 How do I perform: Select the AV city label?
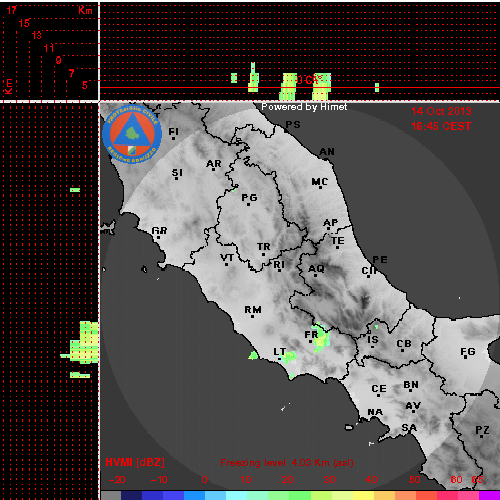click(413, 406)
